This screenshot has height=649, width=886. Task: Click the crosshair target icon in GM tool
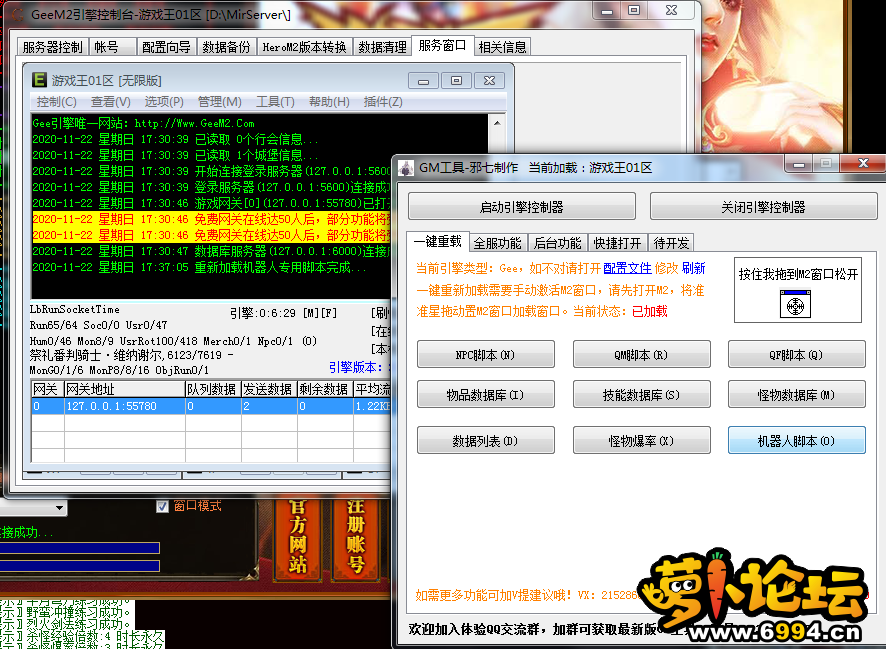pyautogui.click(x=795, y=304)
